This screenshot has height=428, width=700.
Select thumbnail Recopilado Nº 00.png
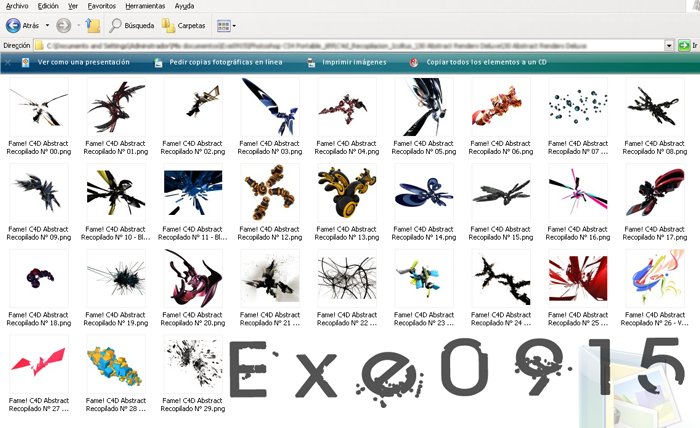(38, 108)
